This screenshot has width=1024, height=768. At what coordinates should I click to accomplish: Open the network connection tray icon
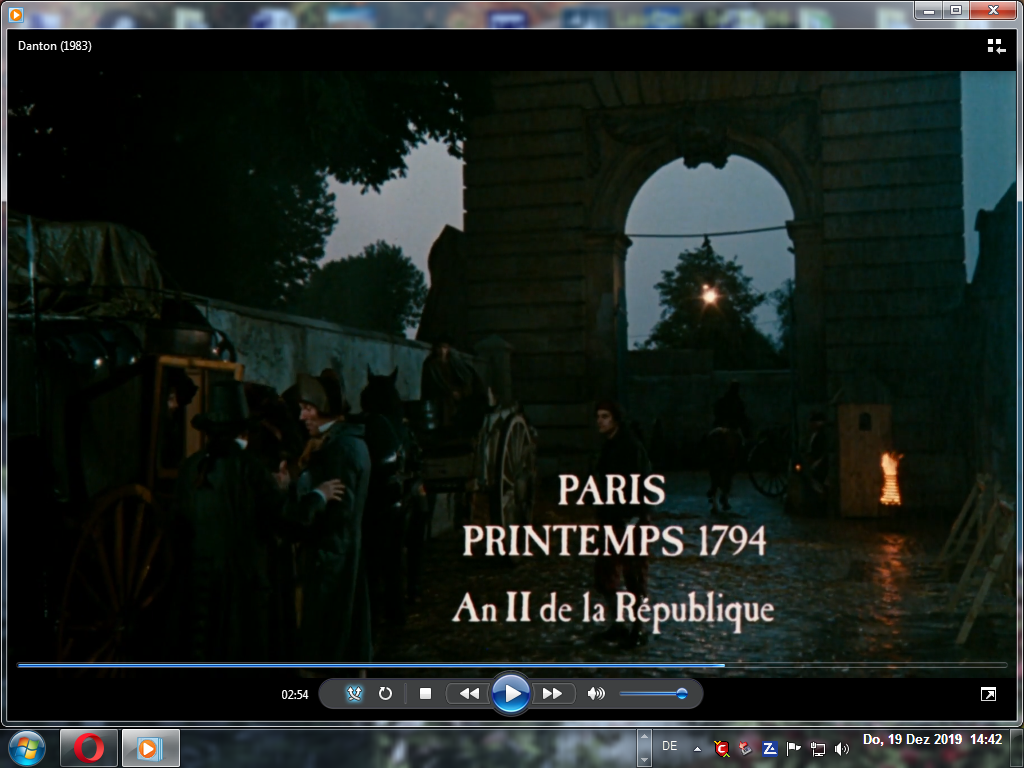coord(817,748)
